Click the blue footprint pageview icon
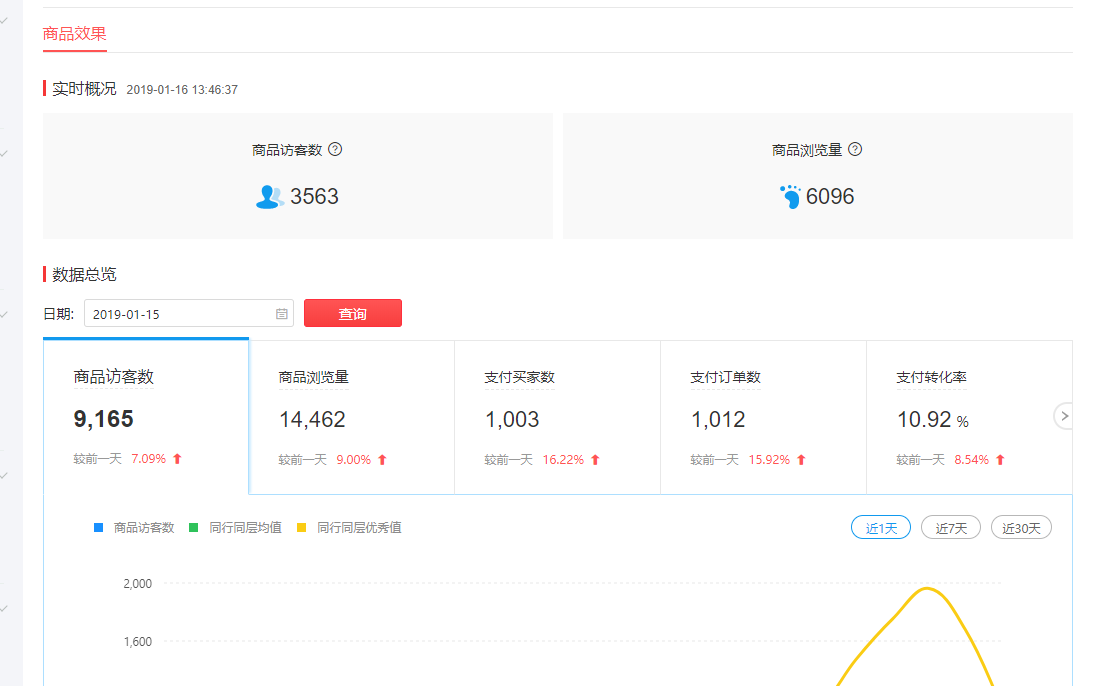The height and width of the screenshot is (686, 1117). [x=790, y=197]
